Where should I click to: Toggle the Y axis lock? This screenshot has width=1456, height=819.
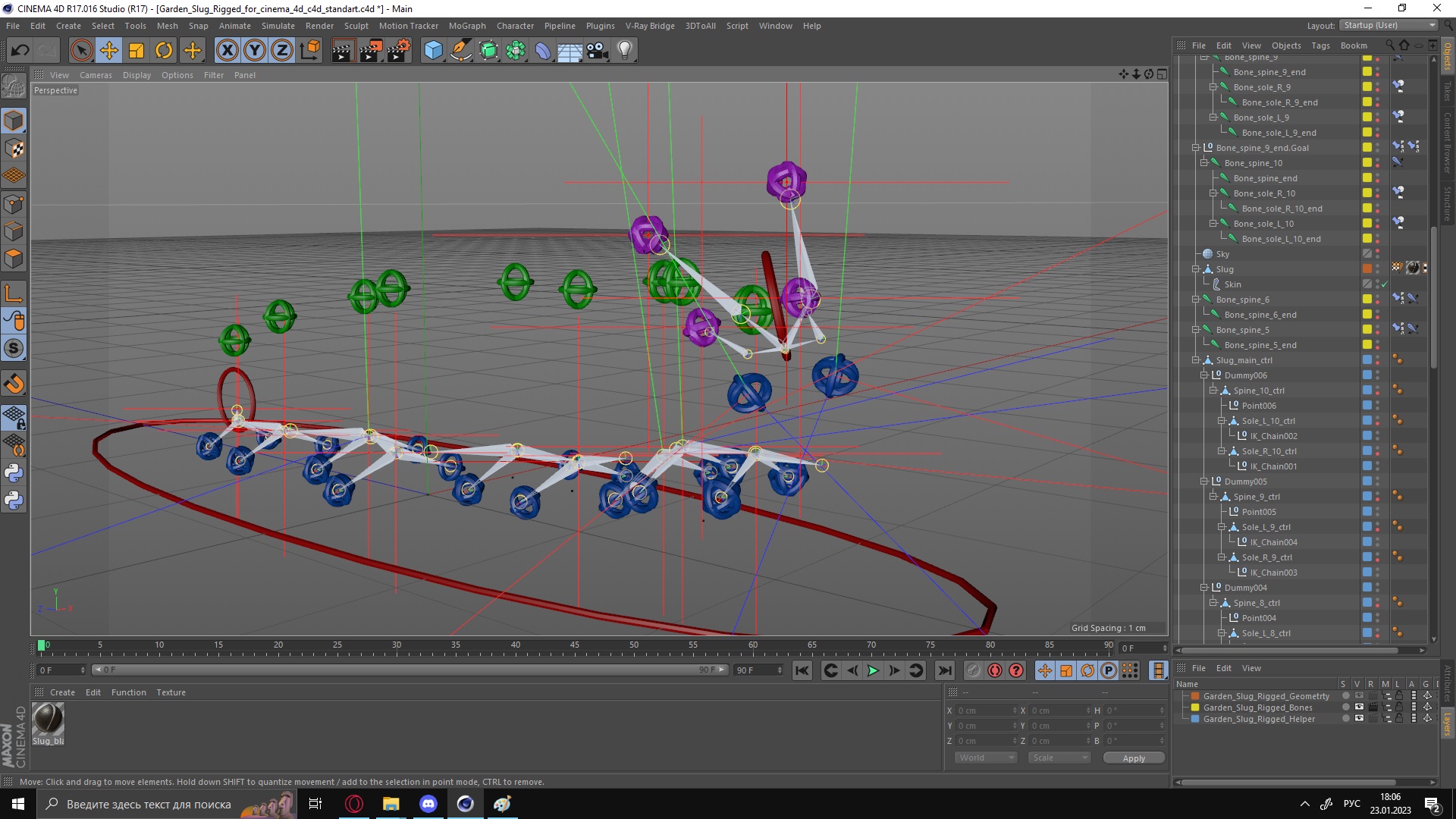[255, 51]
